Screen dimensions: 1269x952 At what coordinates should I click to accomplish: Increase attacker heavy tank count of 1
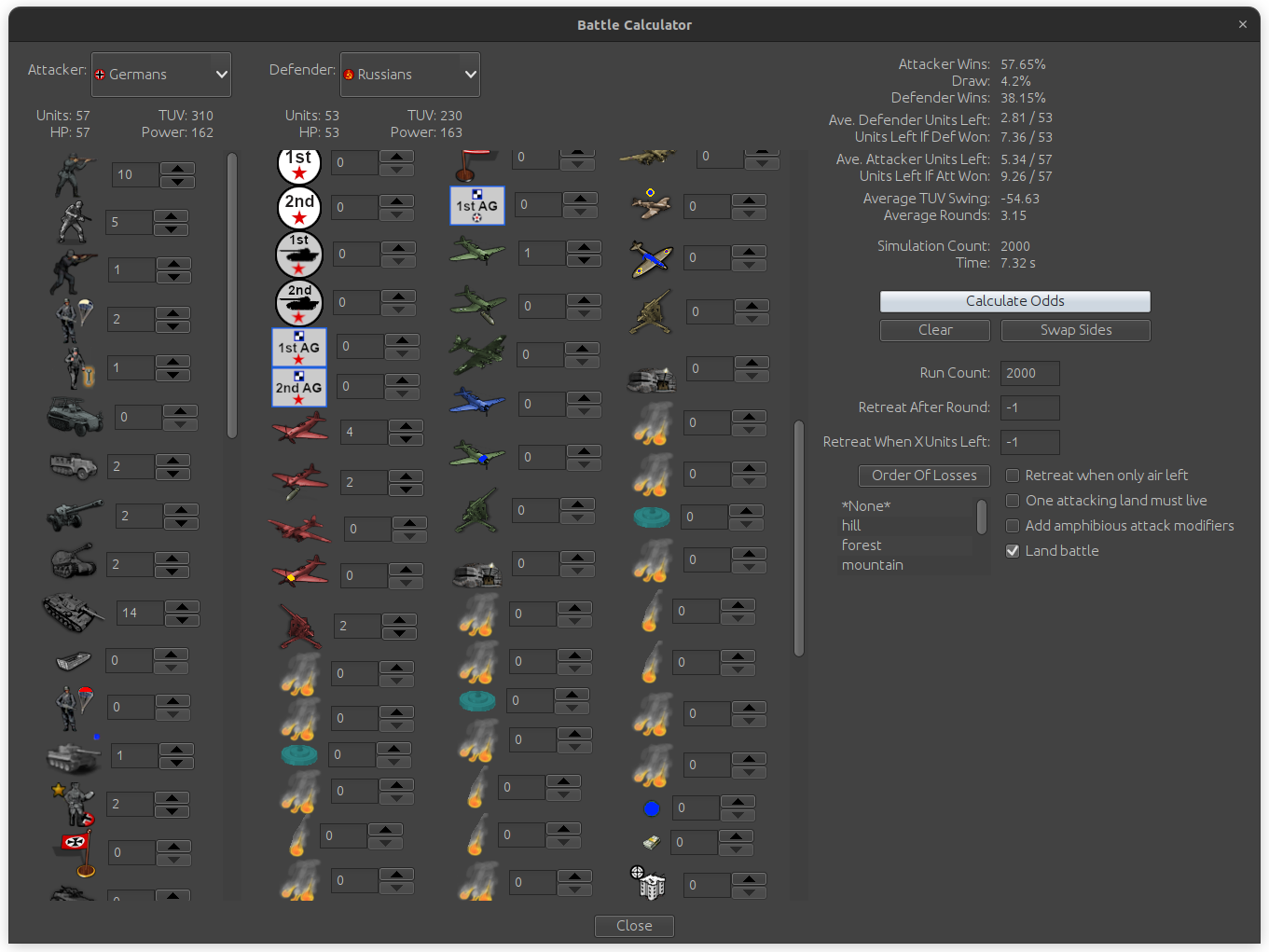click(176, 749)
